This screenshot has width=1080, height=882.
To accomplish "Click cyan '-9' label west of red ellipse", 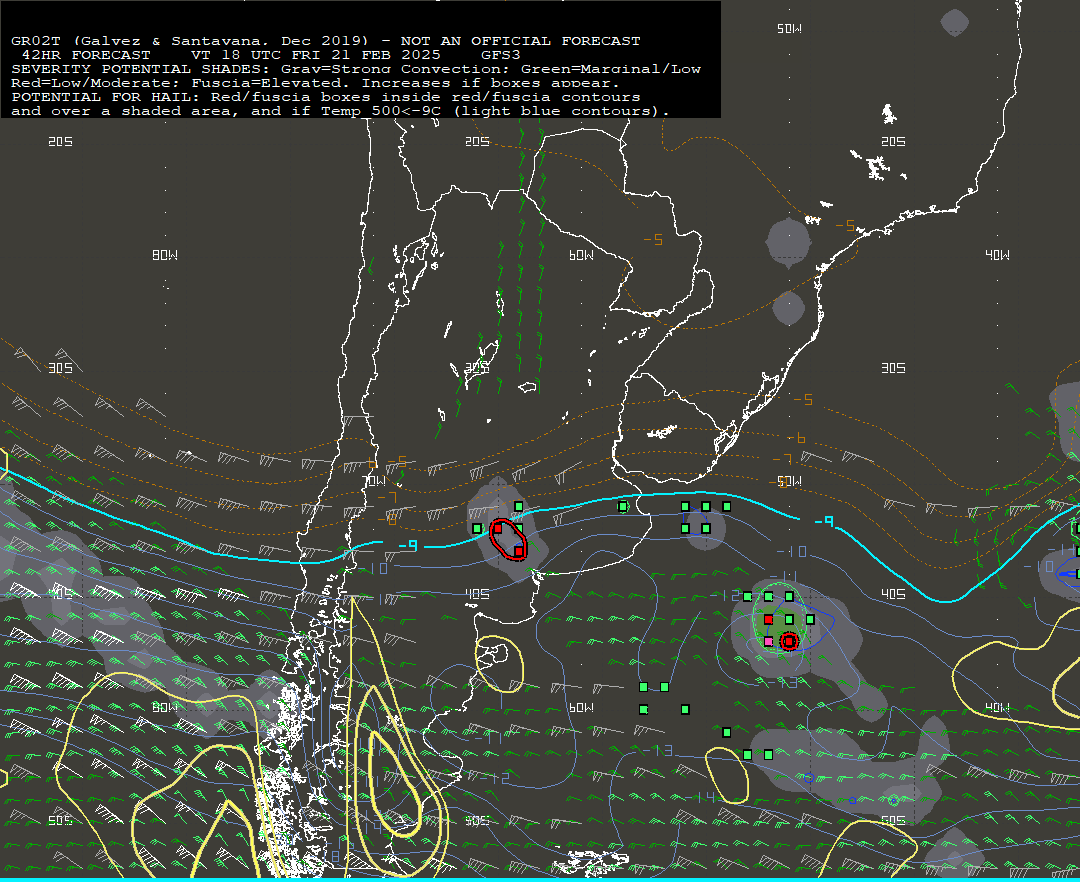I will click(408, 545).
